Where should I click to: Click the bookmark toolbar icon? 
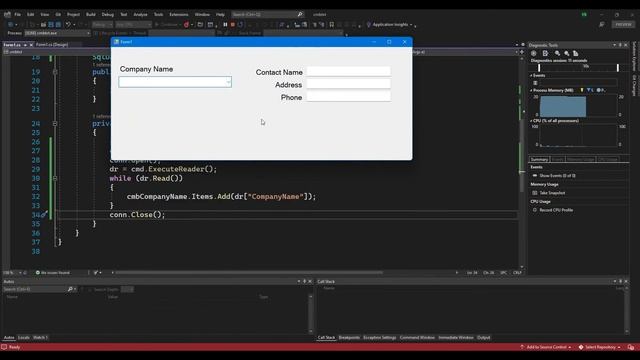tap(331, 24)
